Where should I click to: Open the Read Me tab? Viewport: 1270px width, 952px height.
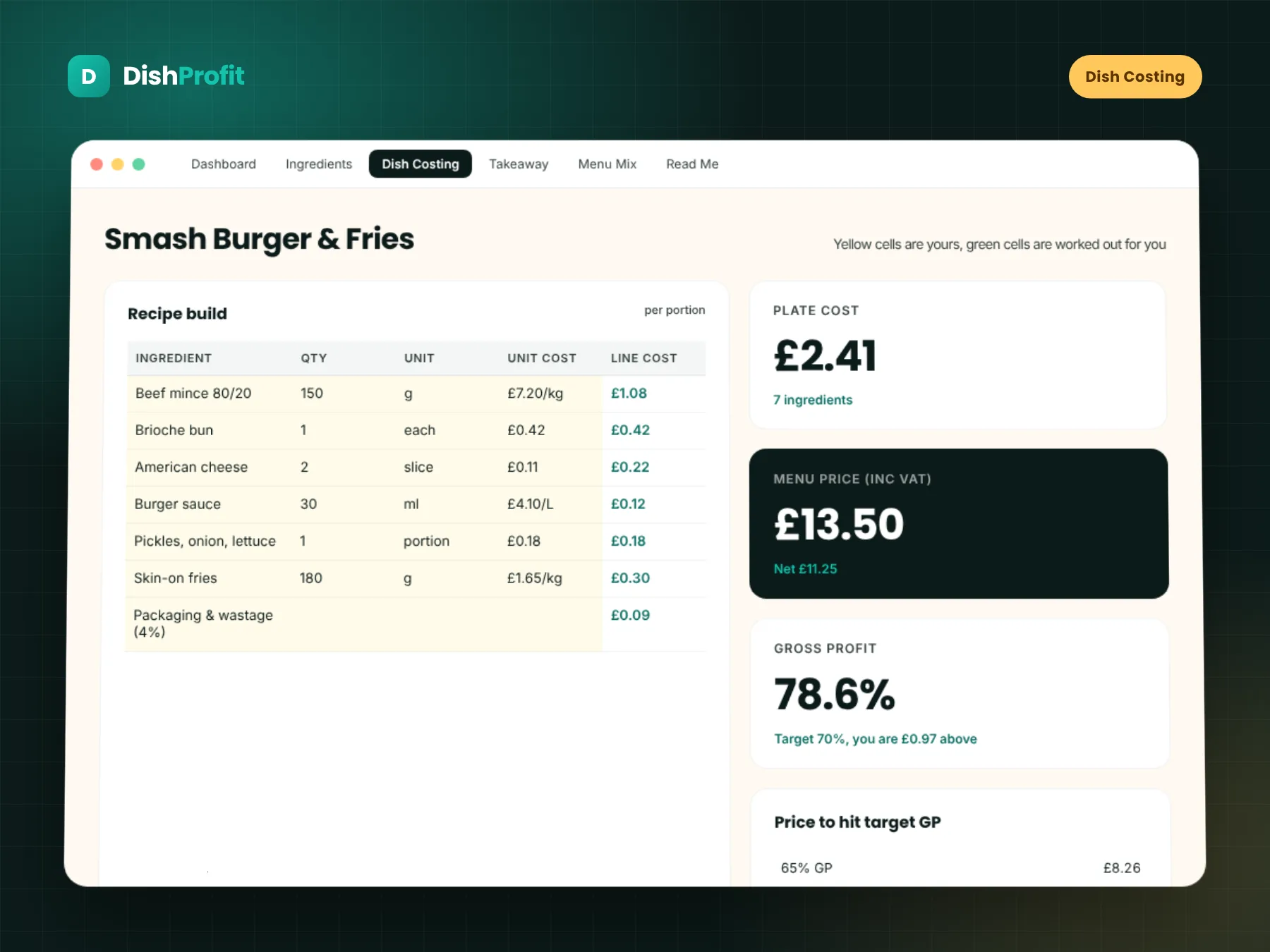tap(692, 164)
